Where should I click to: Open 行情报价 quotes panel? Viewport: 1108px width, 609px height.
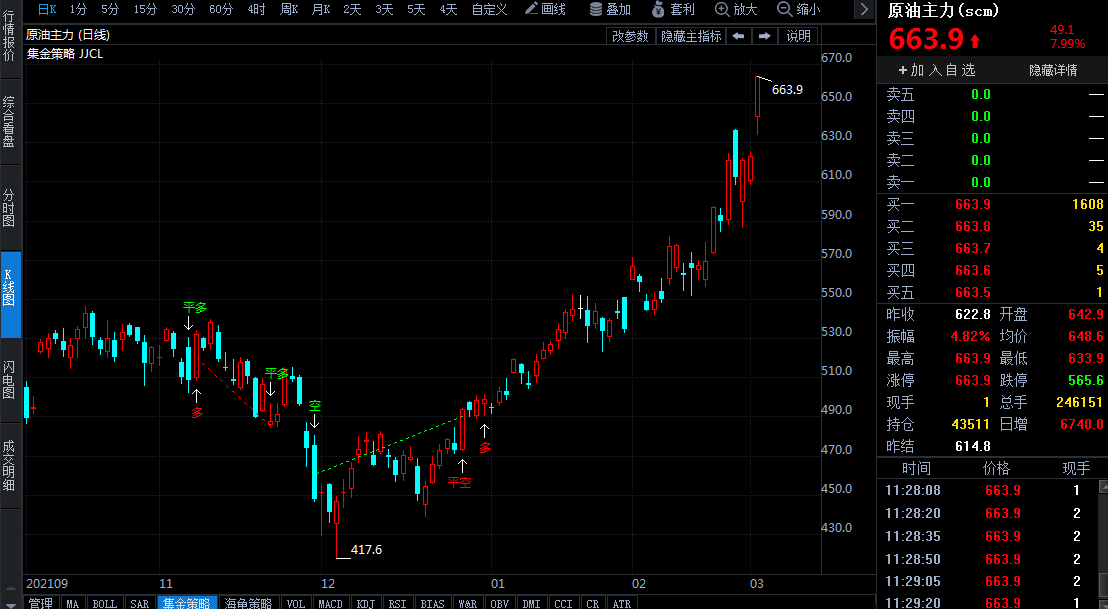(x=8, y=35)
